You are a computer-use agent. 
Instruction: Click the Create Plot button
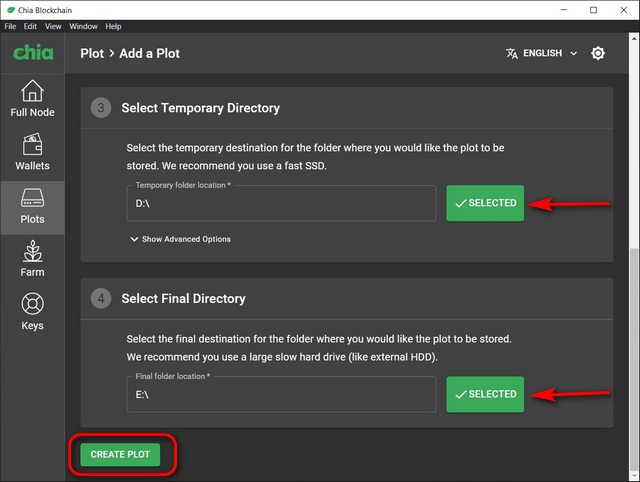120,454
